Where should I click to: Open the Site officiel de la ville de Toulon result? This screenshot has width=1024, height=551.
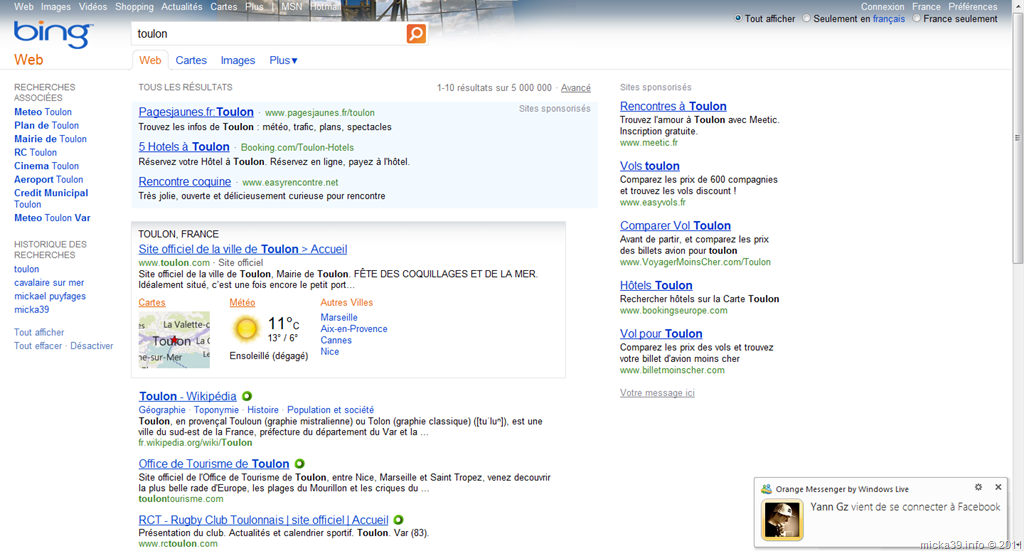click(x=243, y=249)
